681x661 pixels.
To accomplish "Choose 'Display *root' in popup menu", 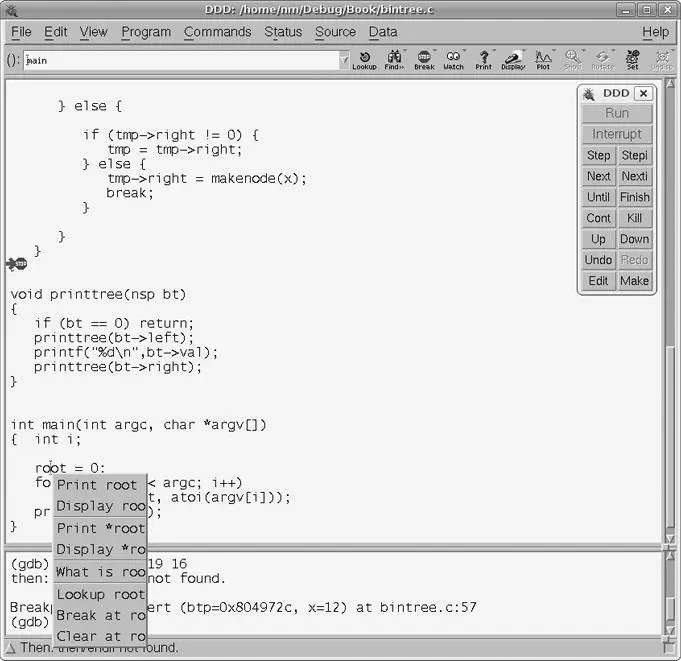I will (x=100, y=549).
